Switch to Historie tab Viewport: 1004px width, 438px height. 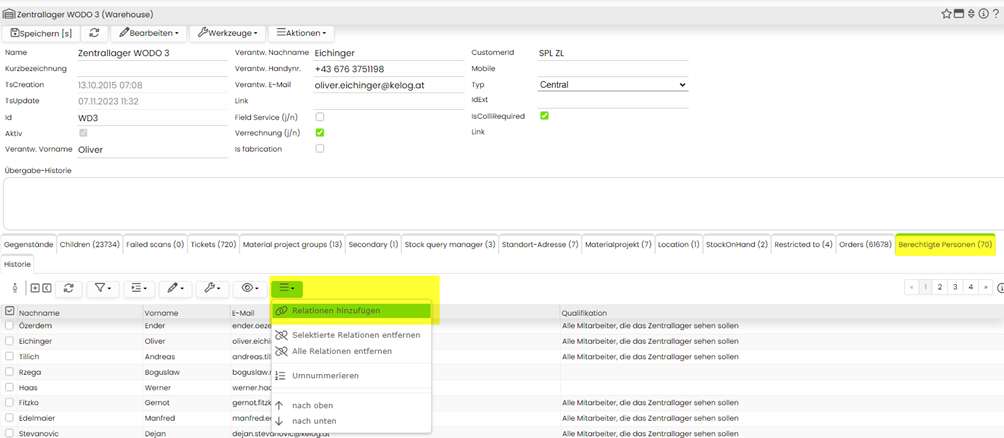[17, 264]
